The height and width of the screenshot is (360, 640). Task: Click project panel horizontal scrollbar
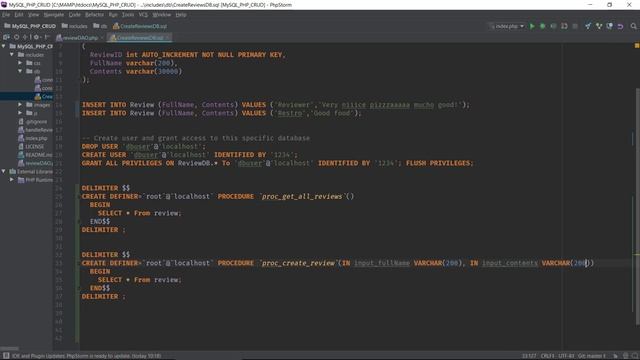[x=9, y=348]
